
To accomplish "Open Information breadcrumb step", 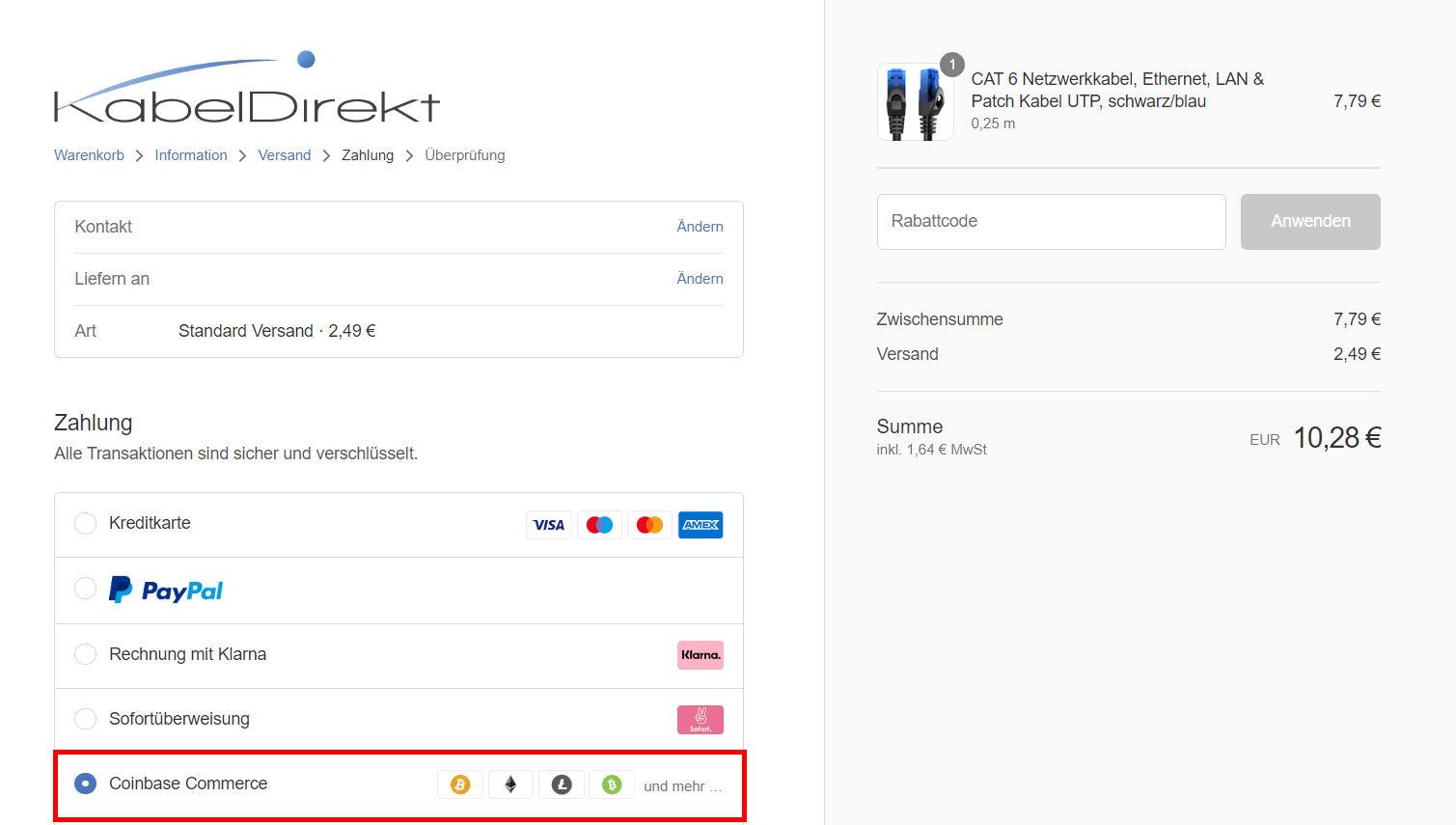I will point(191,155).
